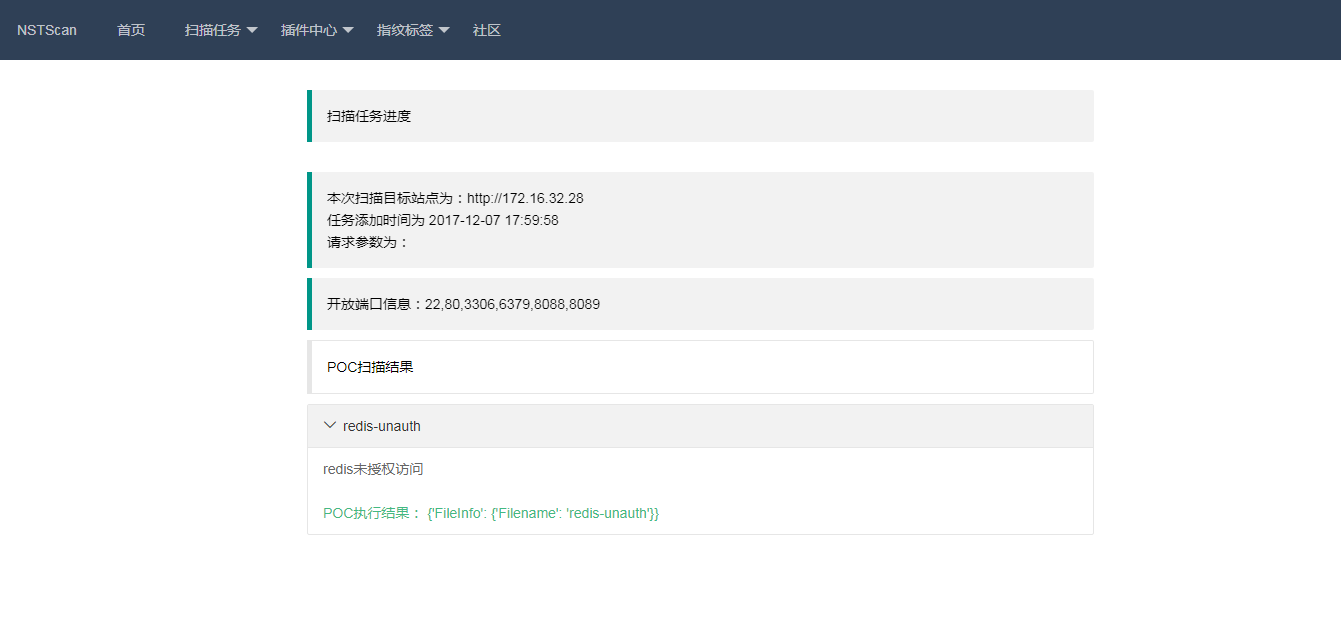The image size is (1341, 622).
Task: Collapse the redis-unauth chevron icon
Action: 330,425
